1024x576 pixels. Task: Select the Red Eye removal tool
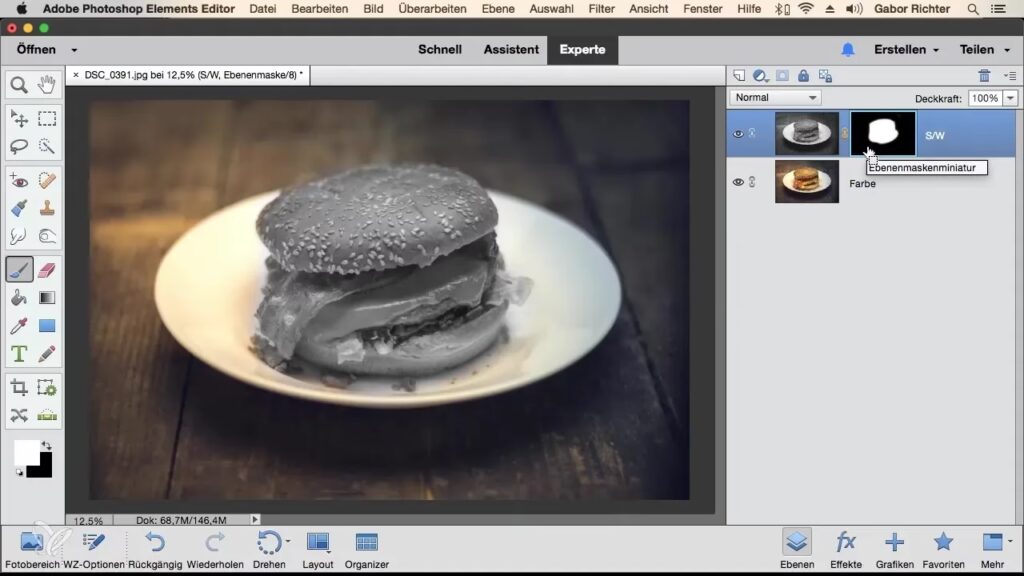pos(19,181)
